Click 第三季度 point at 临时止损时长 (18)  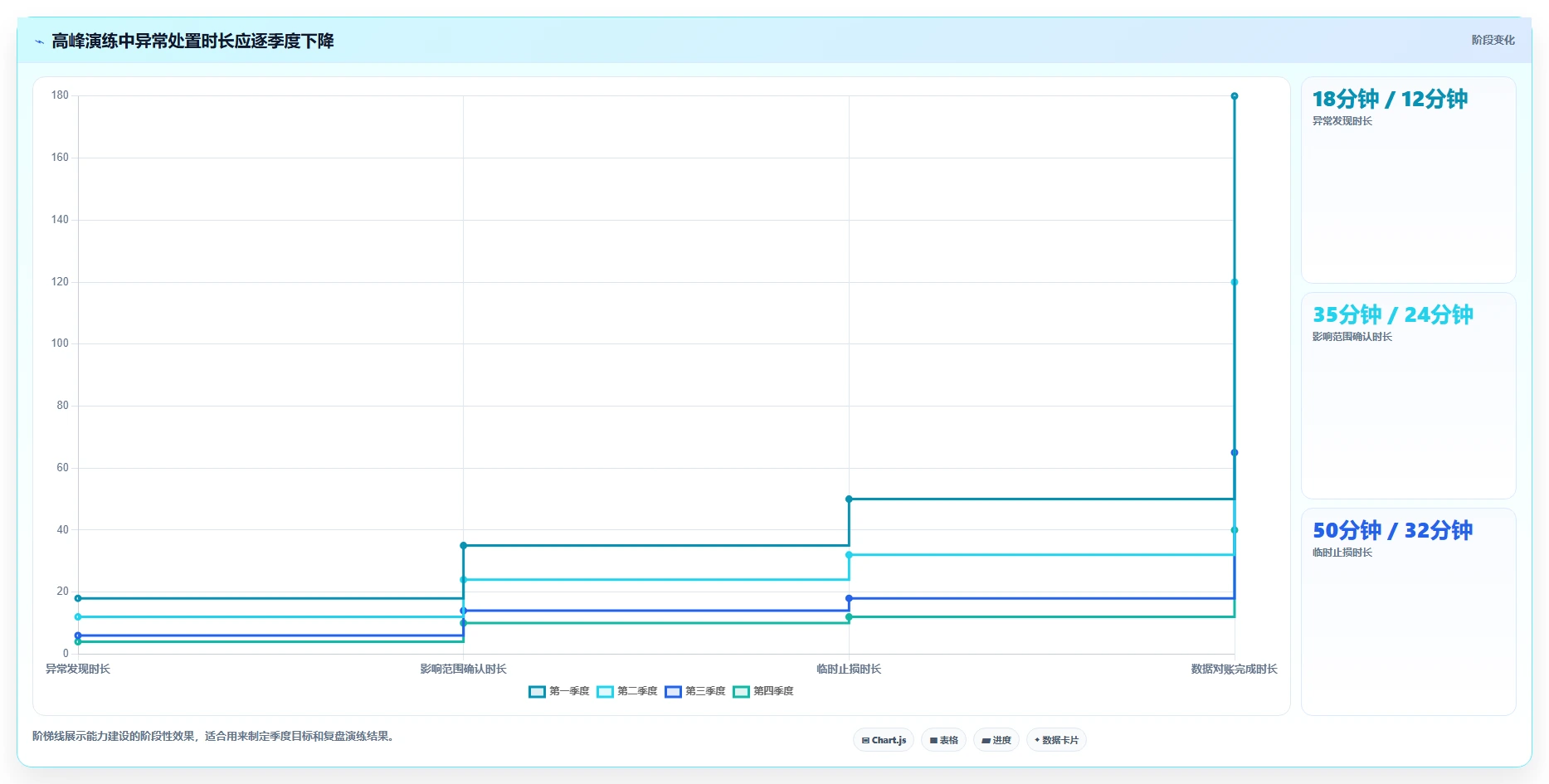(849, 598)
